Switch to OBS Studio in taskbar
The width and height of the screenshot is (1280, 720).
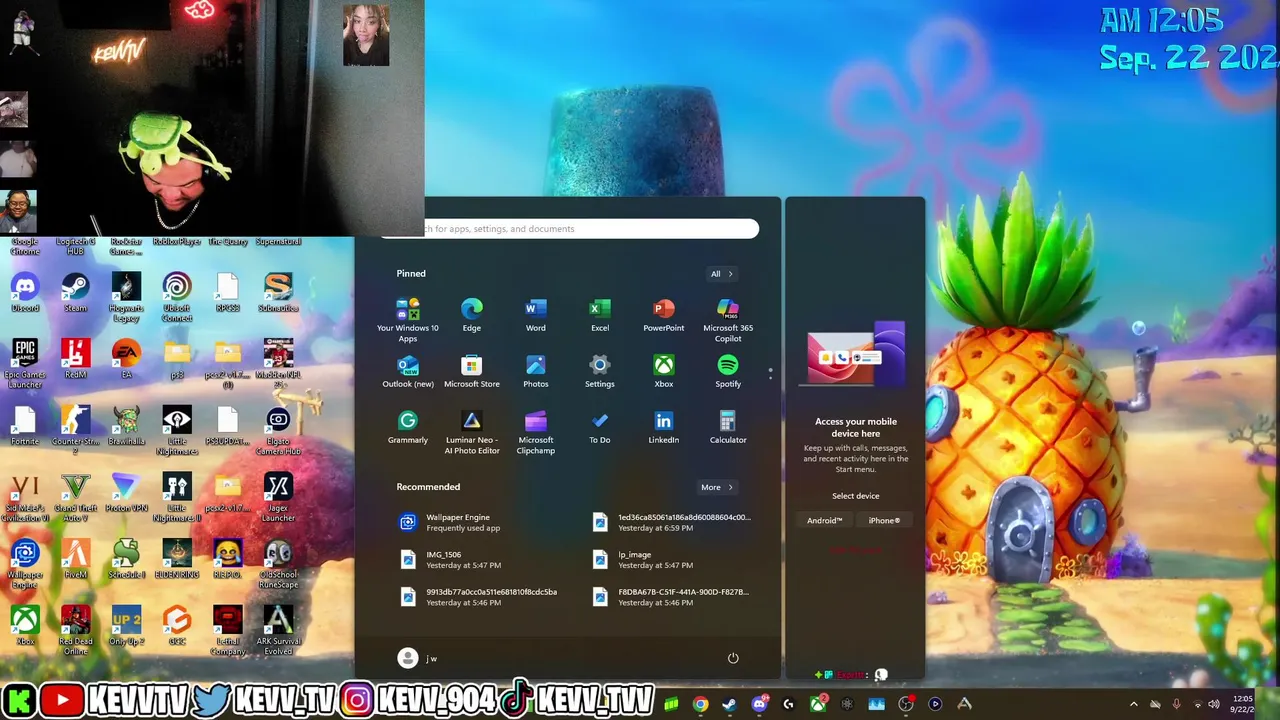[x=905, y=704]
